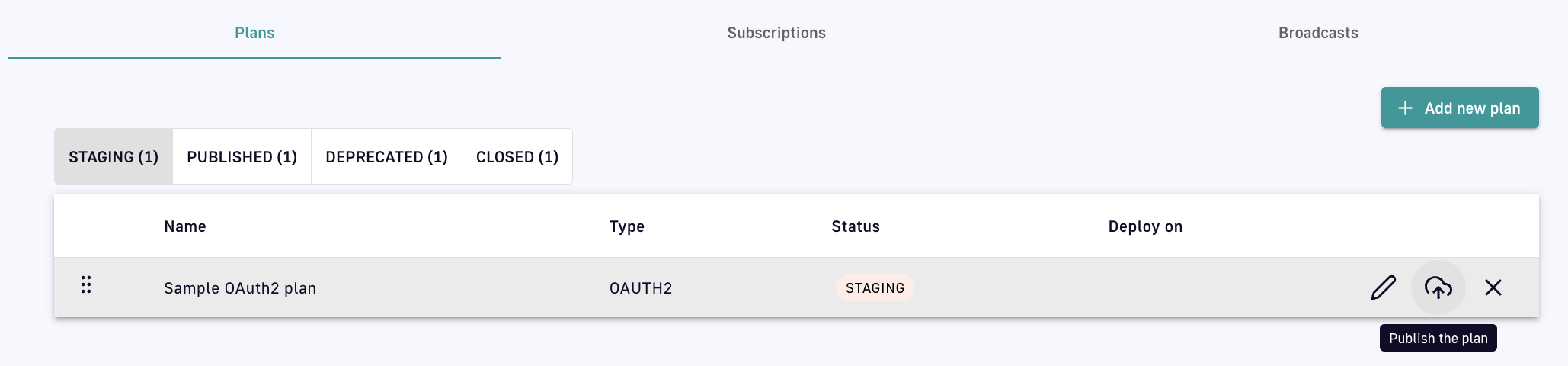
Task: Click the Status column header
Action: click(855, 226)
